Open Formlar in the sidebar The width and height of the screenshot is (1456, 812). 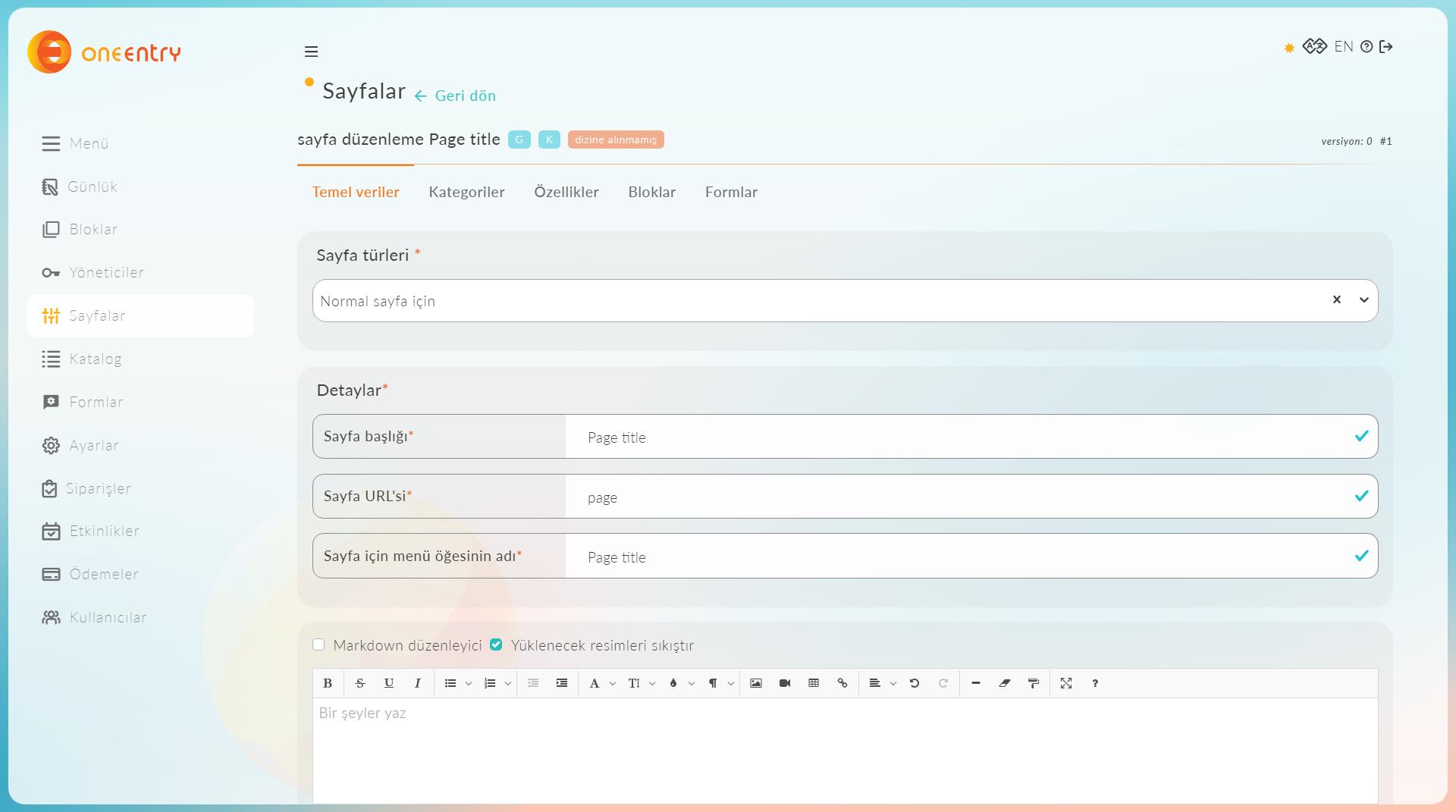tap(140, 402)
